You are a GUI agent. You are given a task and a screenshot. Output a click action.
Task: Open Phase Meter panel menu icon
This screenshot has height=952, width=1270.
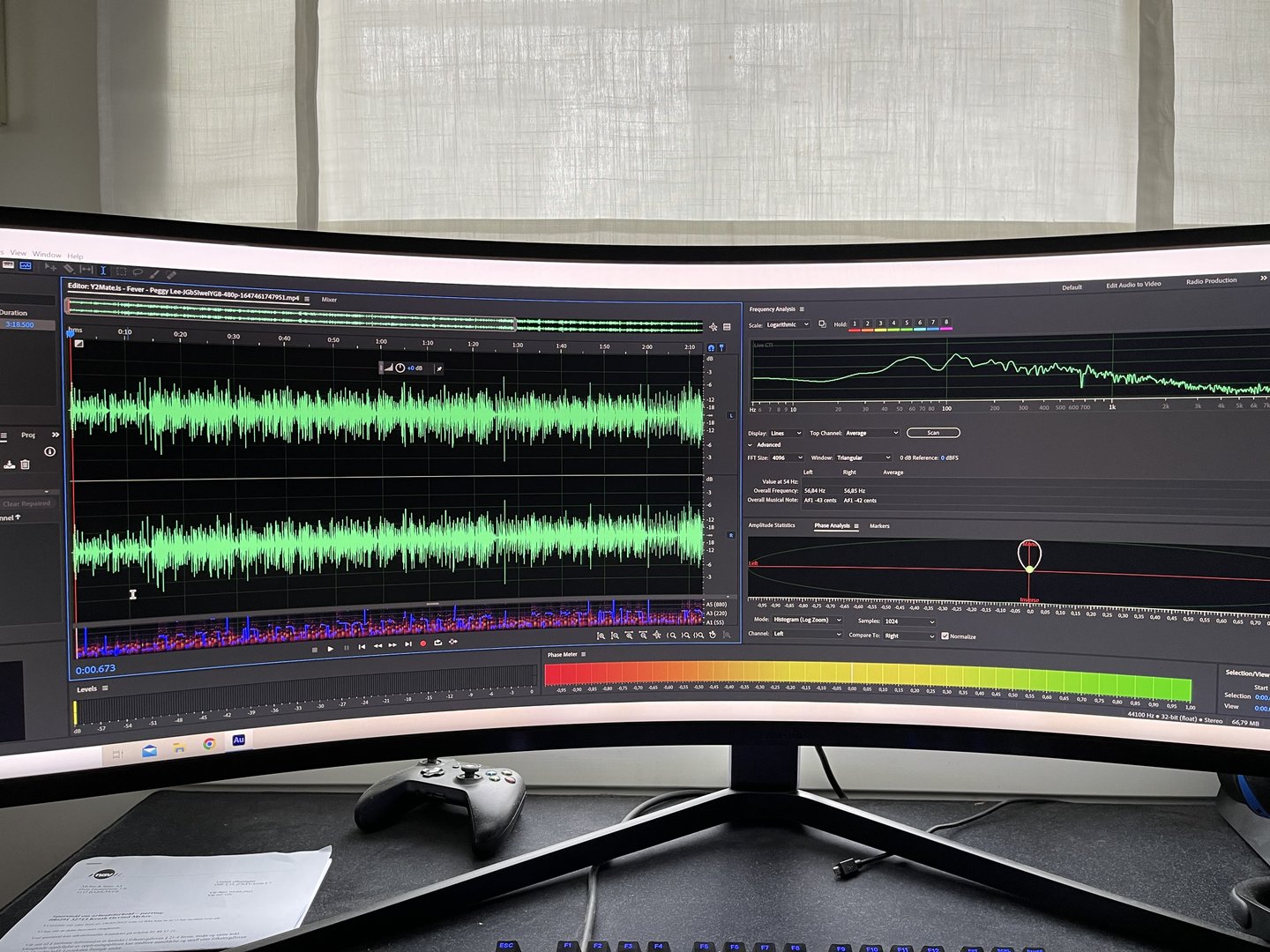point(583,655)
